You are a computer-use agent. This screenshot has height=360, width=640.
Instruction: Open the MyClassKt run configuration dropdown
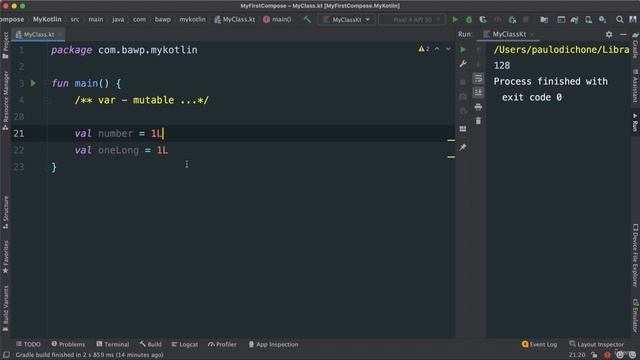pyautogui.click(x=346, y=19)
